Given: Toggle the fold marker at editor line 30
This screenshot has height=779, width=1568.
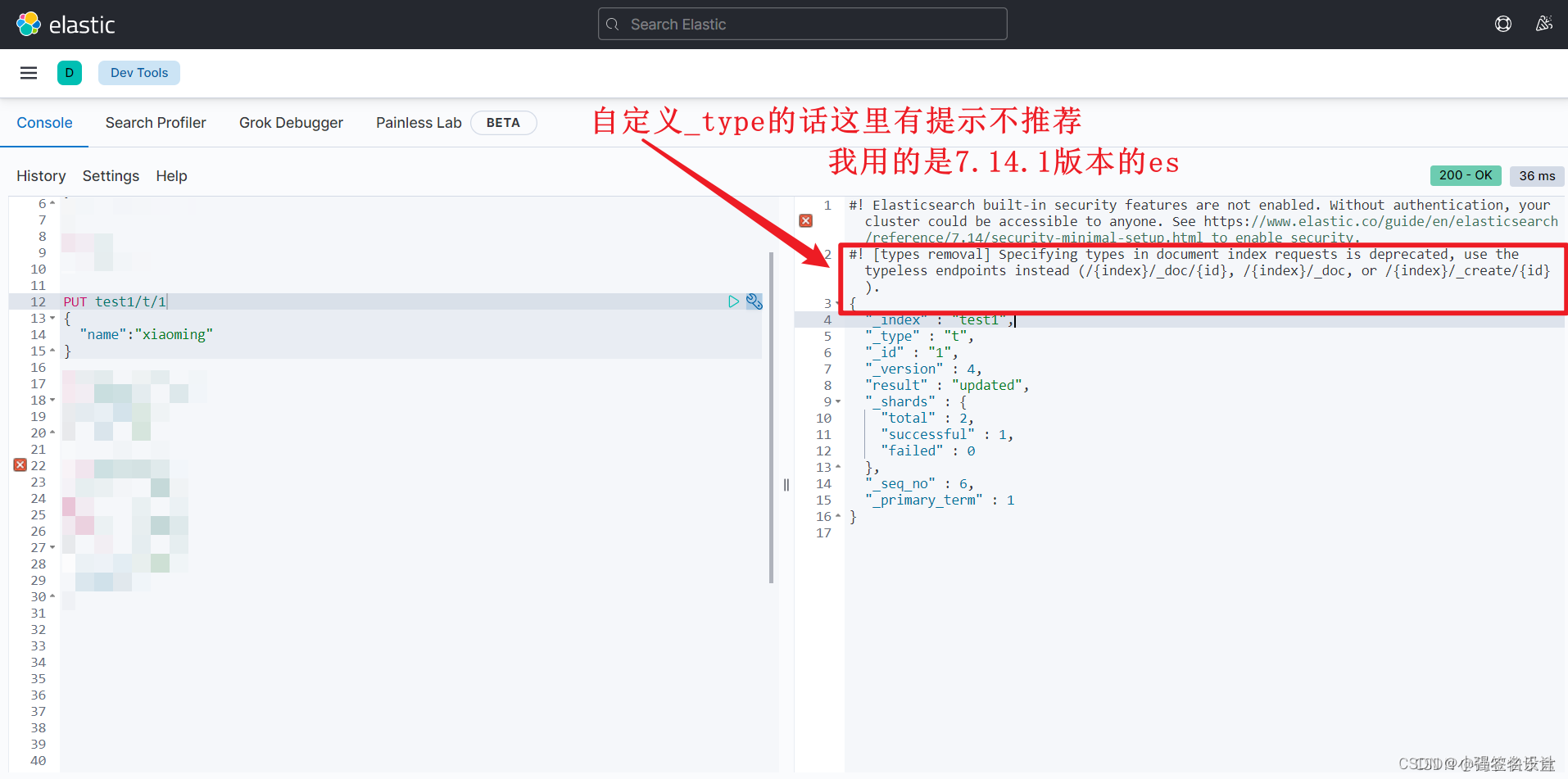Looking at the screenshot, I should click(x=52, y=596).
